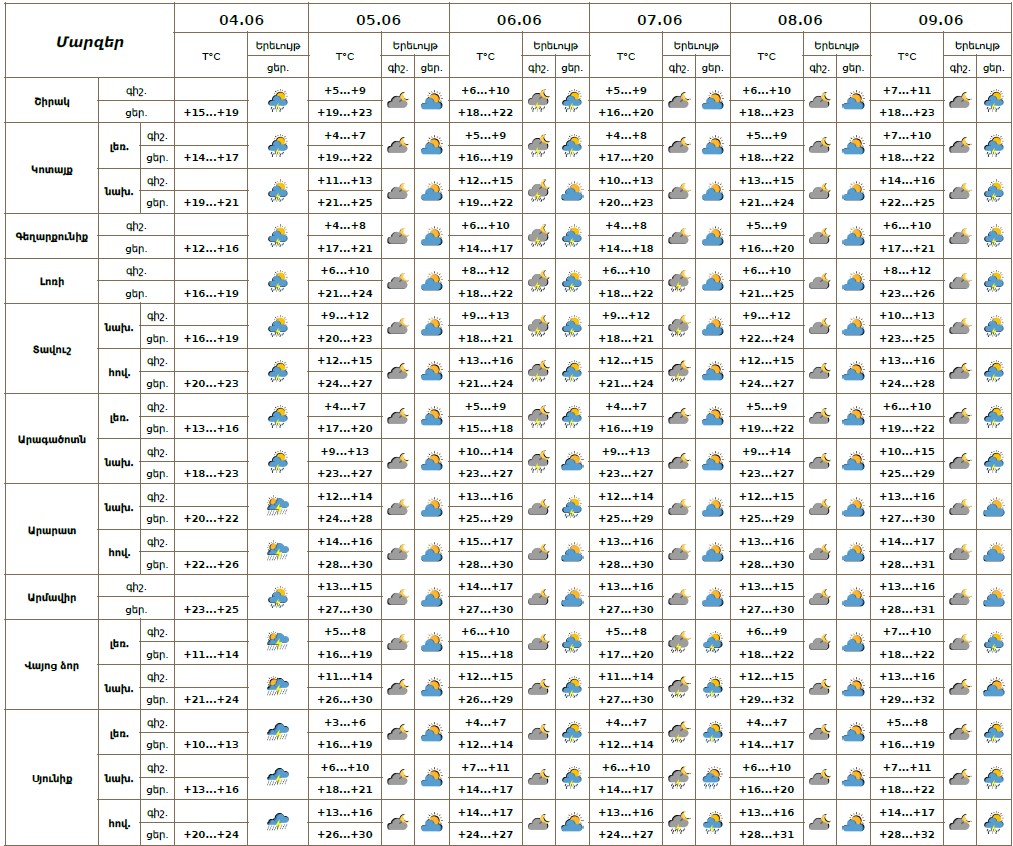
Task: Select Արագածոտն mountain daytime icon for 05.06
Action: pyautogui.click(x=432, y=417)
